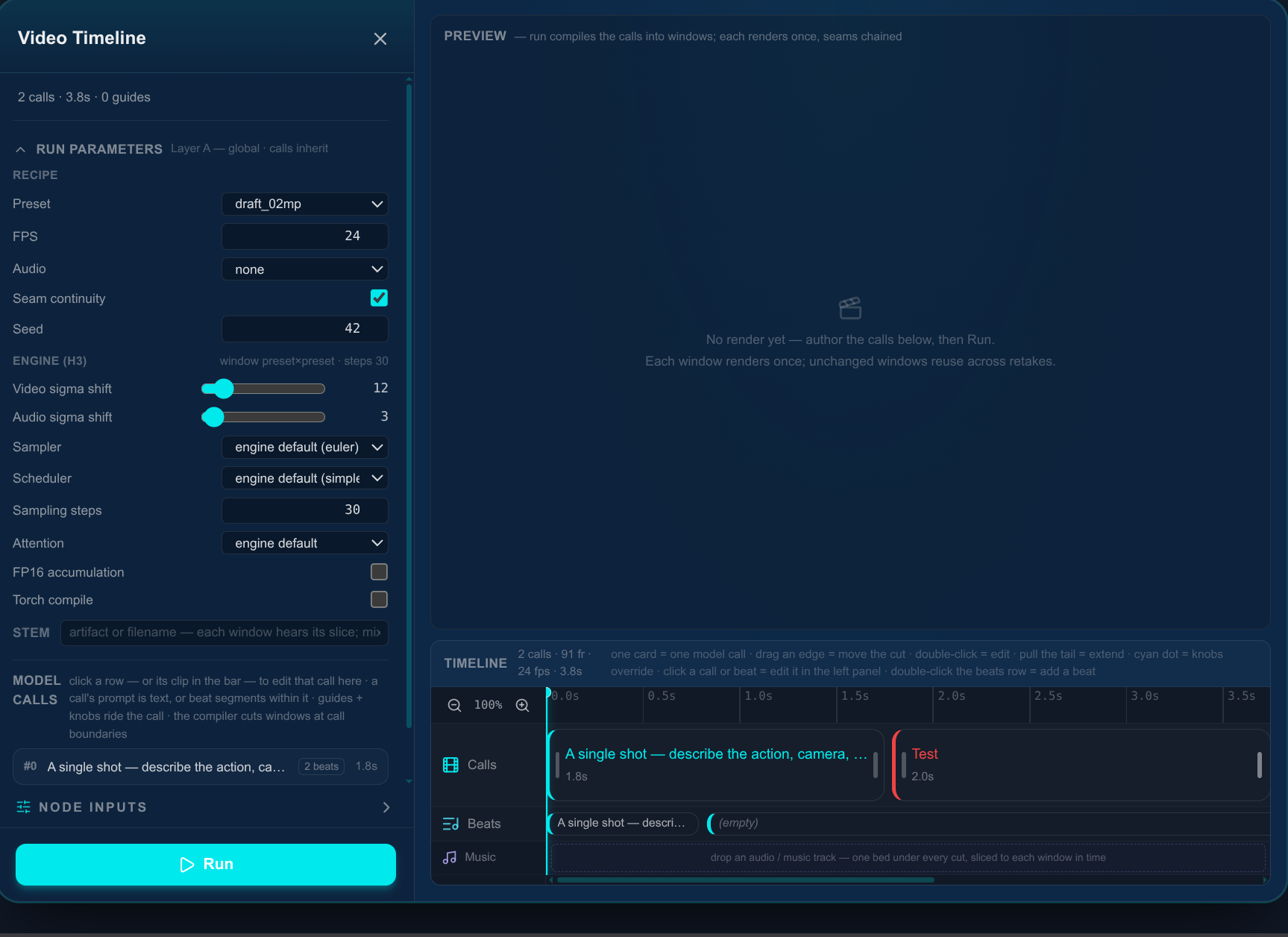Image resolution: width=1288 pixels, height=937 pixels.
Task: Click the timeline horizontal scrollbar
Action: pos(745,880)
